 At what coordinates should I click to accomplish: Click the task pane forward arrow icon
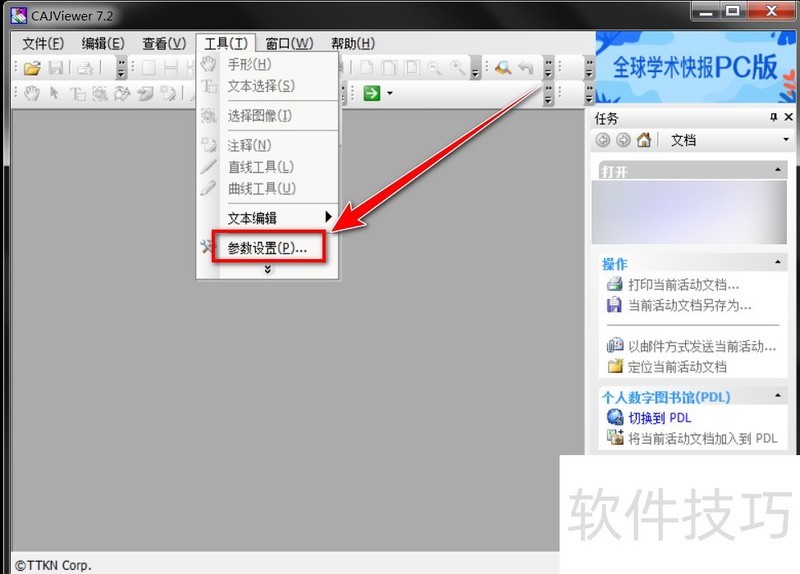pyautogui.click(x=623, y=140)
